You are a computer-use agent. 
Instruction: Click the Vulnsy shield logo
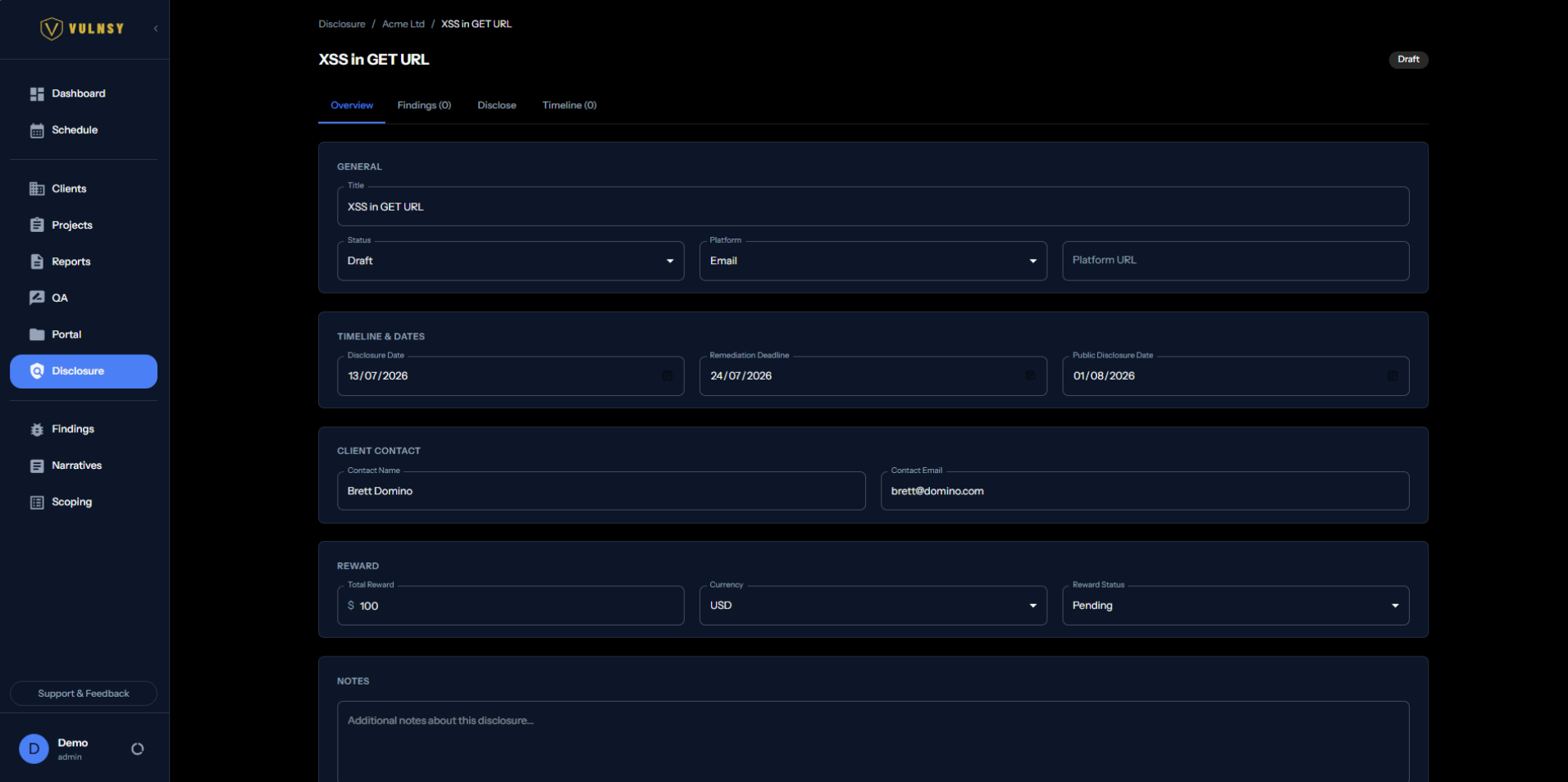[x=52, y=29]
